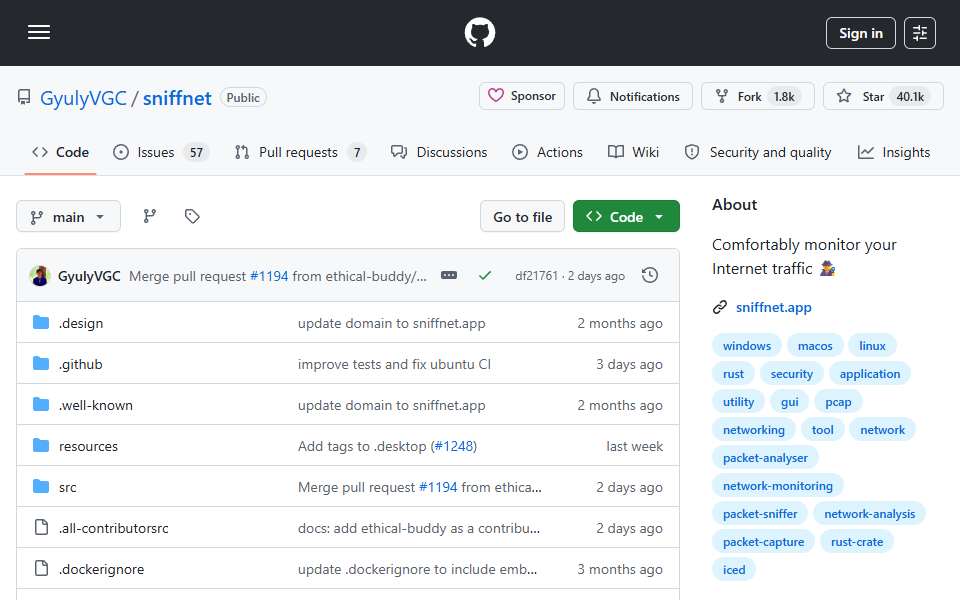Open the sniffnet.app website link
The height and width of the screenshot is (600, 960).
[x=774, y=307]
